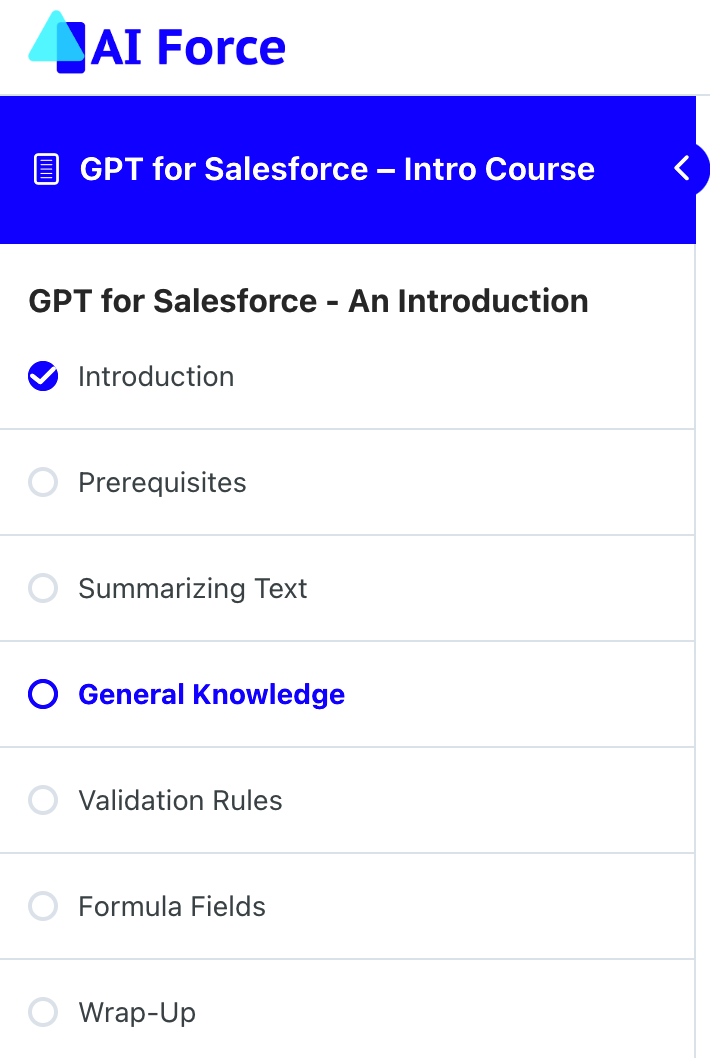Open the Introduction lesson
Image resolution: width=710 pixels, height=1058 pixels.
click(156, 377)
